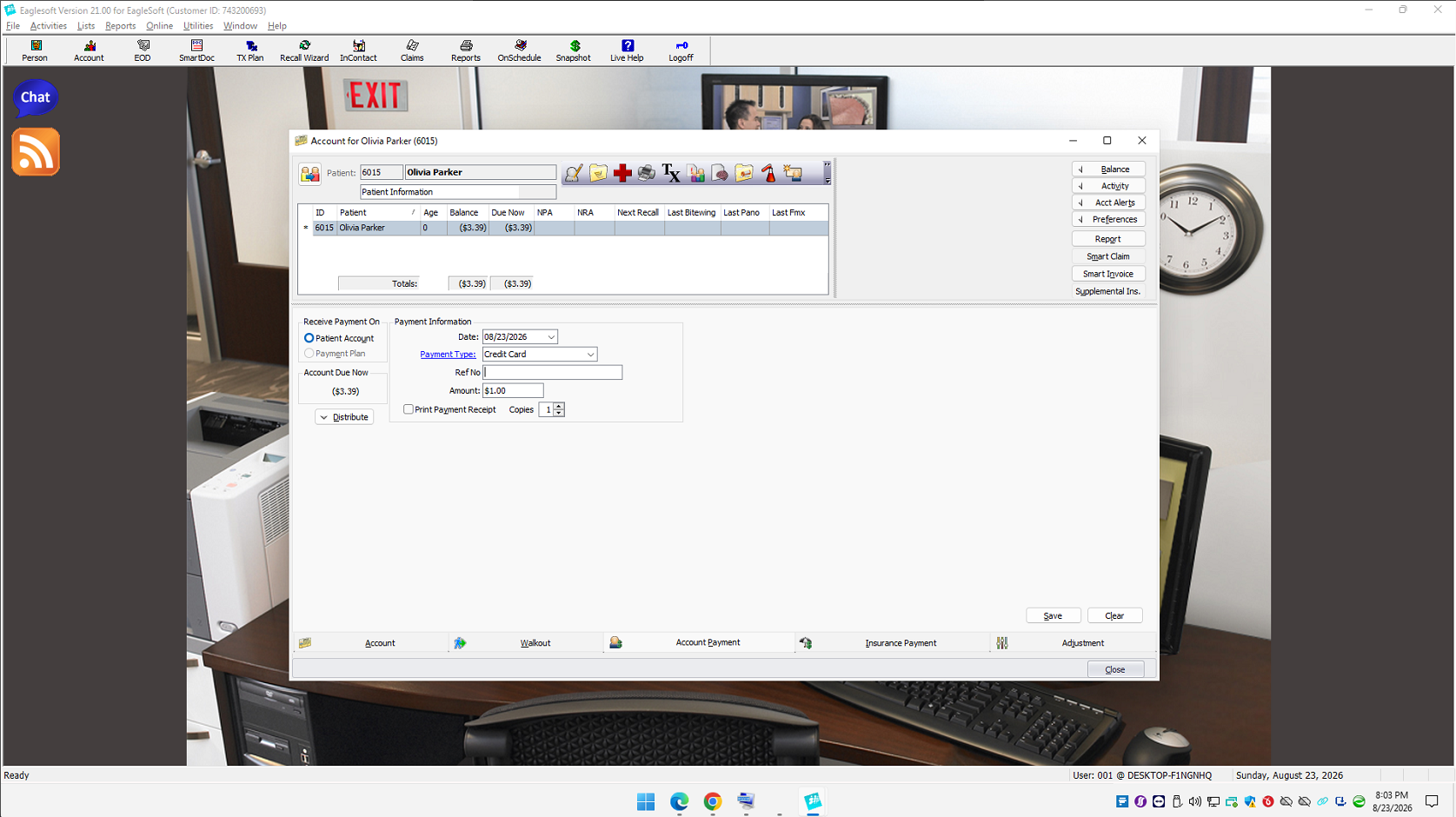The width and height of the screenshot is (1456, 817).
Task: Click the Tx icon in account toolbar
Action: [x=671, y=173]
